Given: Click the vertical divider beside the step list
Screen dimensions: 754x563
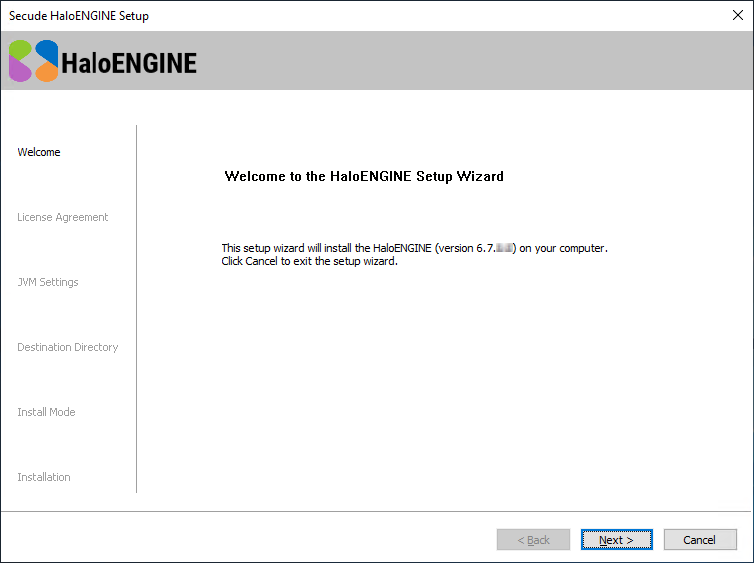Looking at the screenshot, I should click(x=136, y=308).
